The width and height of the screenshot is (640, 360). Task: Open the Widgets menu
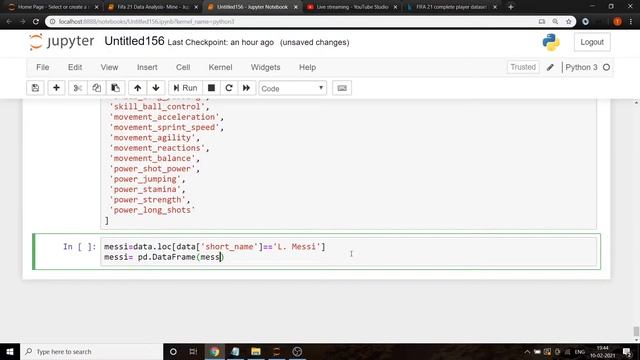(x=265, y=67)
